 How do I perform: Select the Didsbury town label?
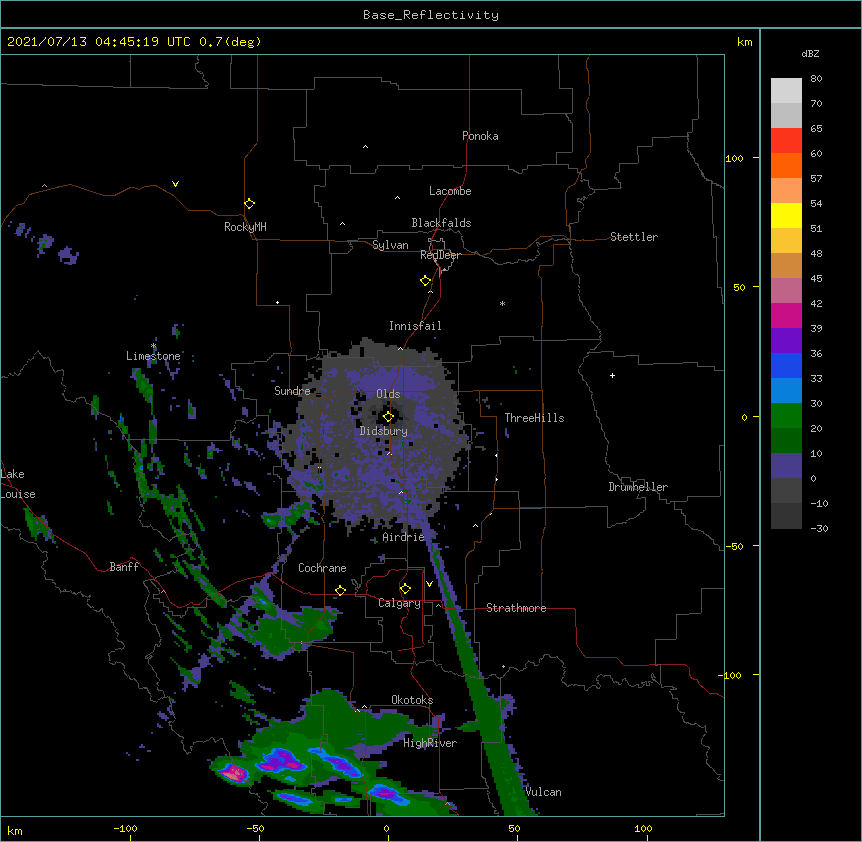point(383,431)
